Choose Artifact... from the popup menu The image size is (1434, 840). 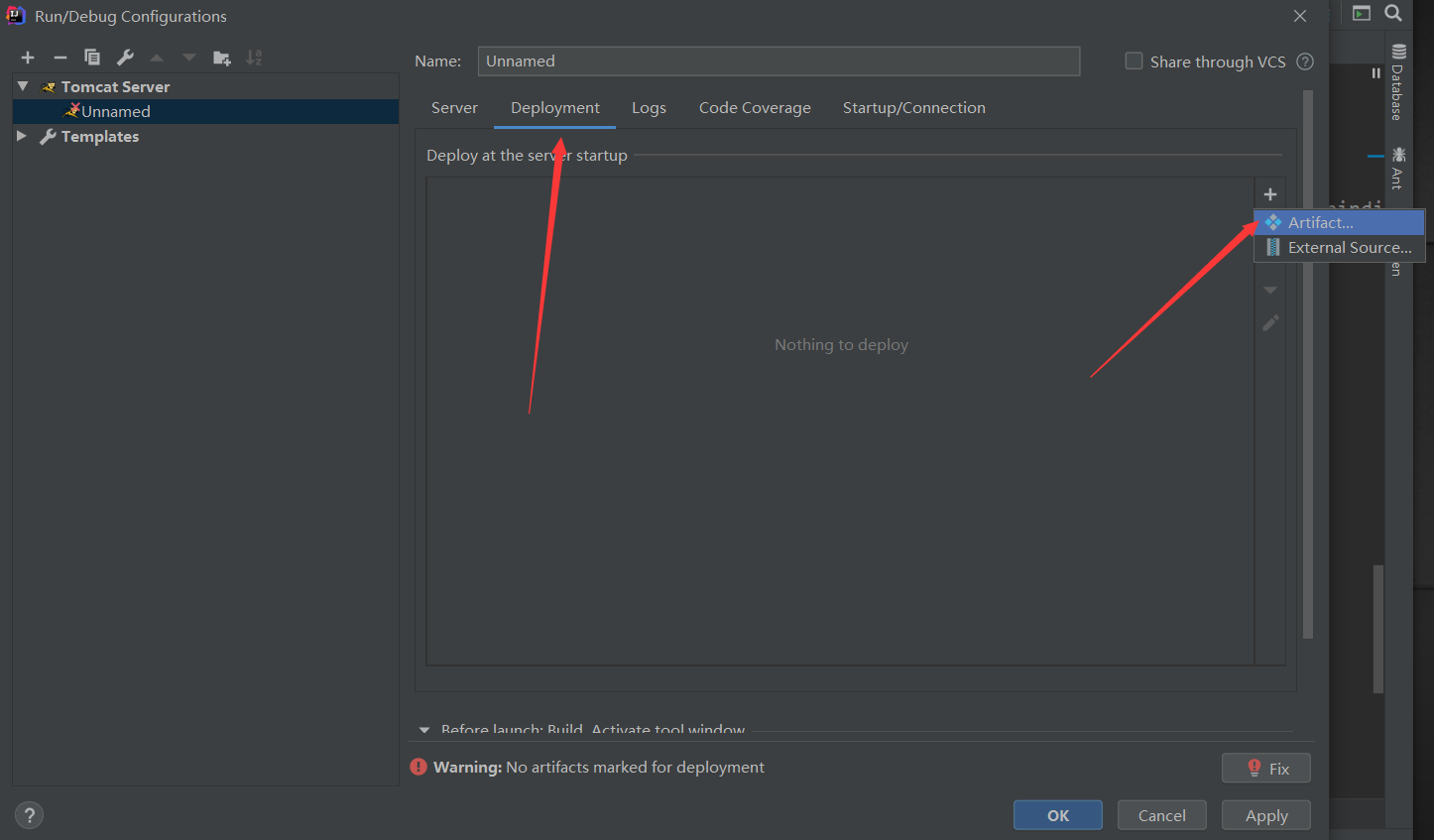tap(1340, 222)
